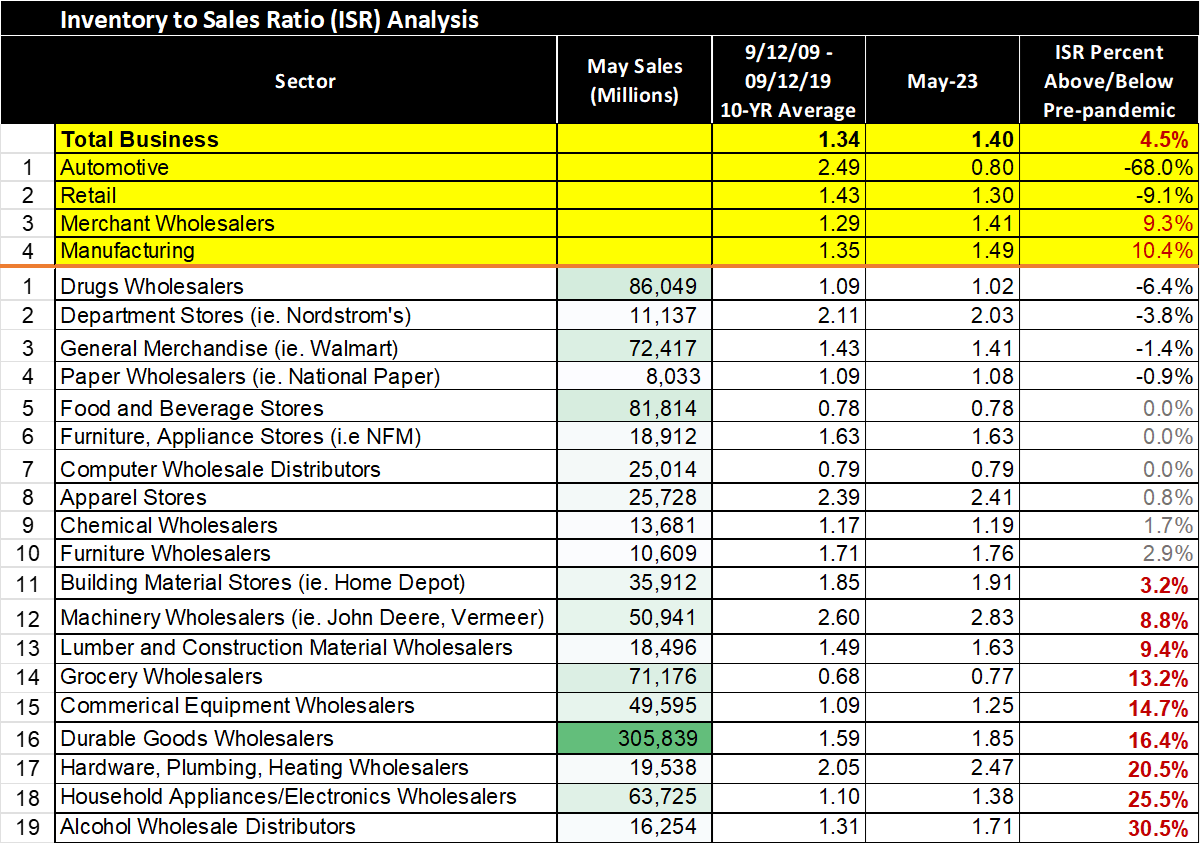Select the 'Inventory to Sales Ratio (ISR) Analysis' title
1200x844 pixels.
coord(269,19)
